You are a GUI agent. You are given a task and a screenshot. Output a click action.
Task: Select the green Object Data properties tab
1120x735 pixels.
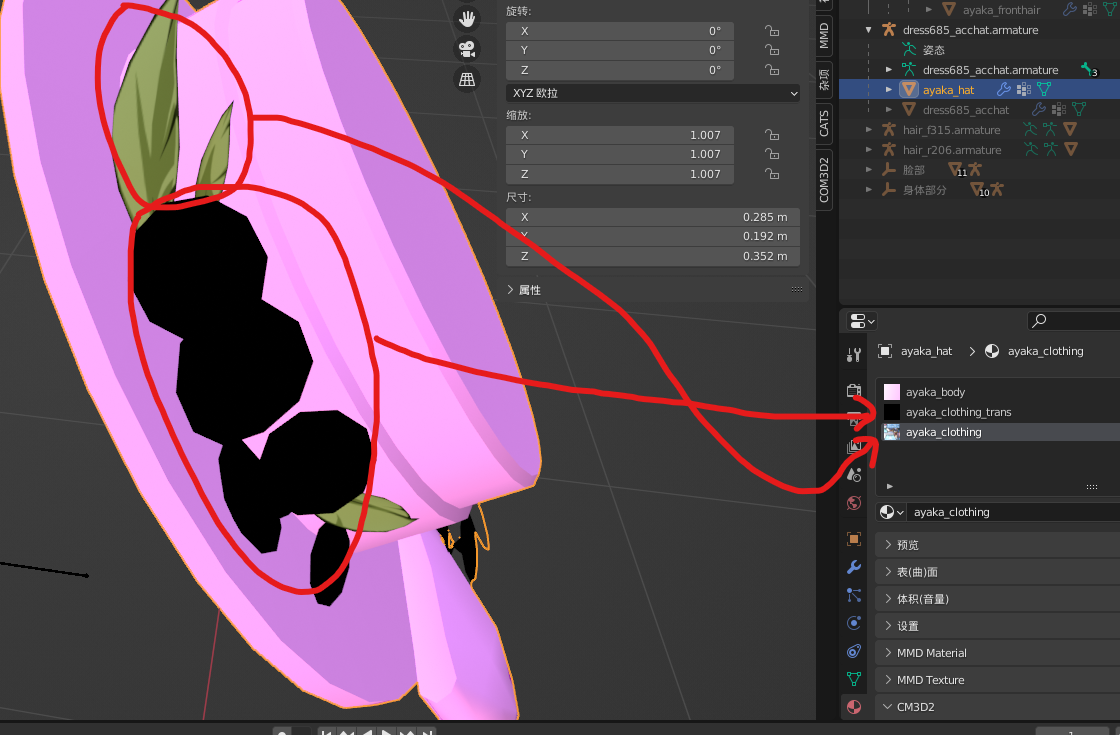point(853,679)
